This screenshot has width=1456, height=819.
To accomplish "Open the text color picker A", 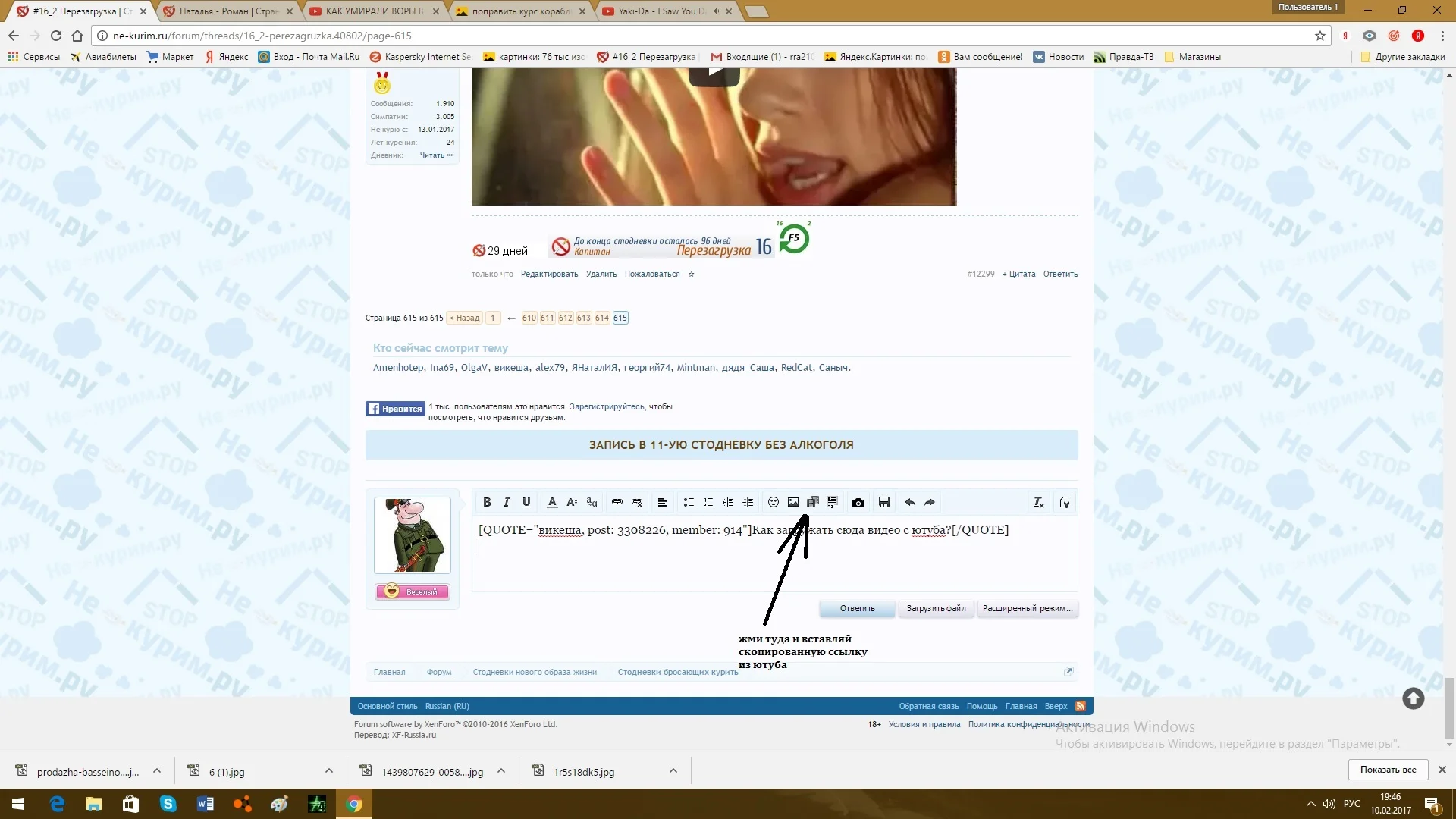I will click(x=551, y=502).
